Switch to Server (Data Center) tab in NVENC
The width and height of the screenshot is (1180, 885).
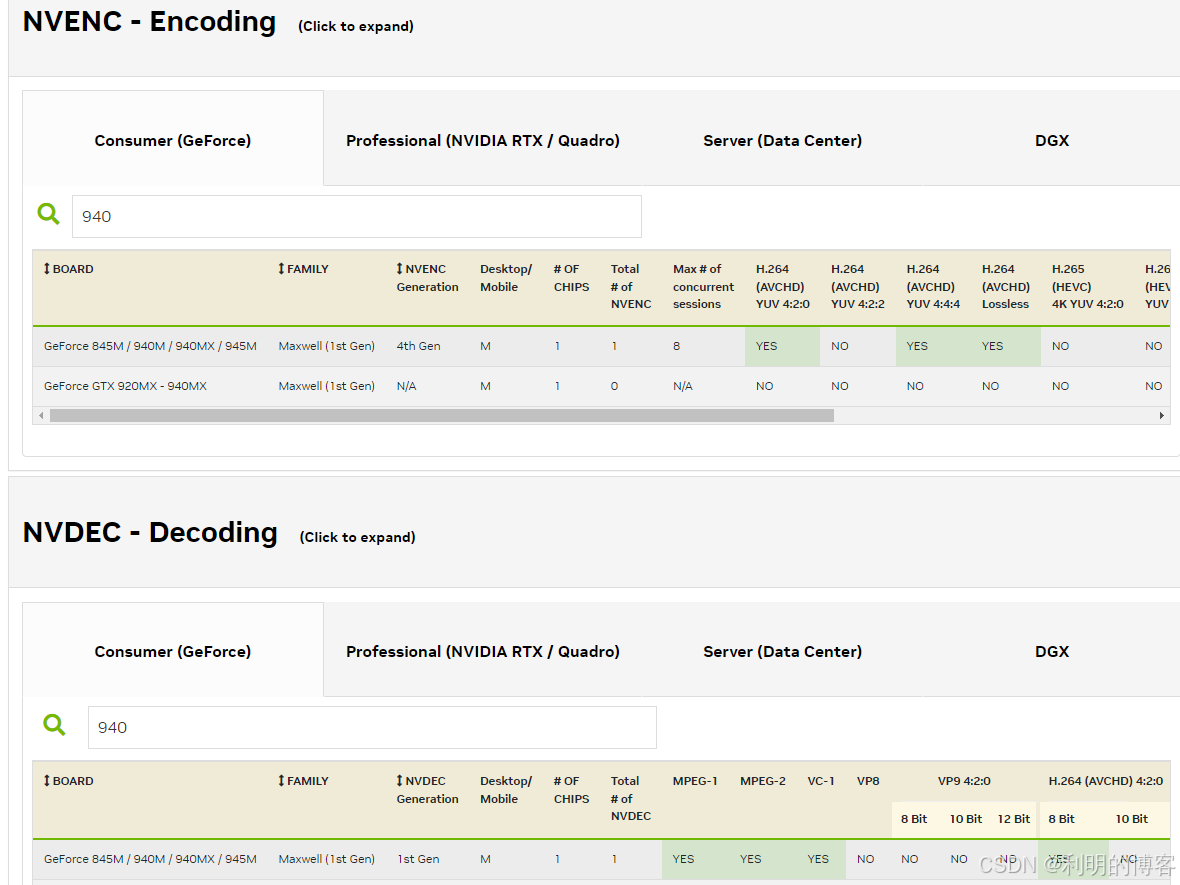click(x=783, y=140)
